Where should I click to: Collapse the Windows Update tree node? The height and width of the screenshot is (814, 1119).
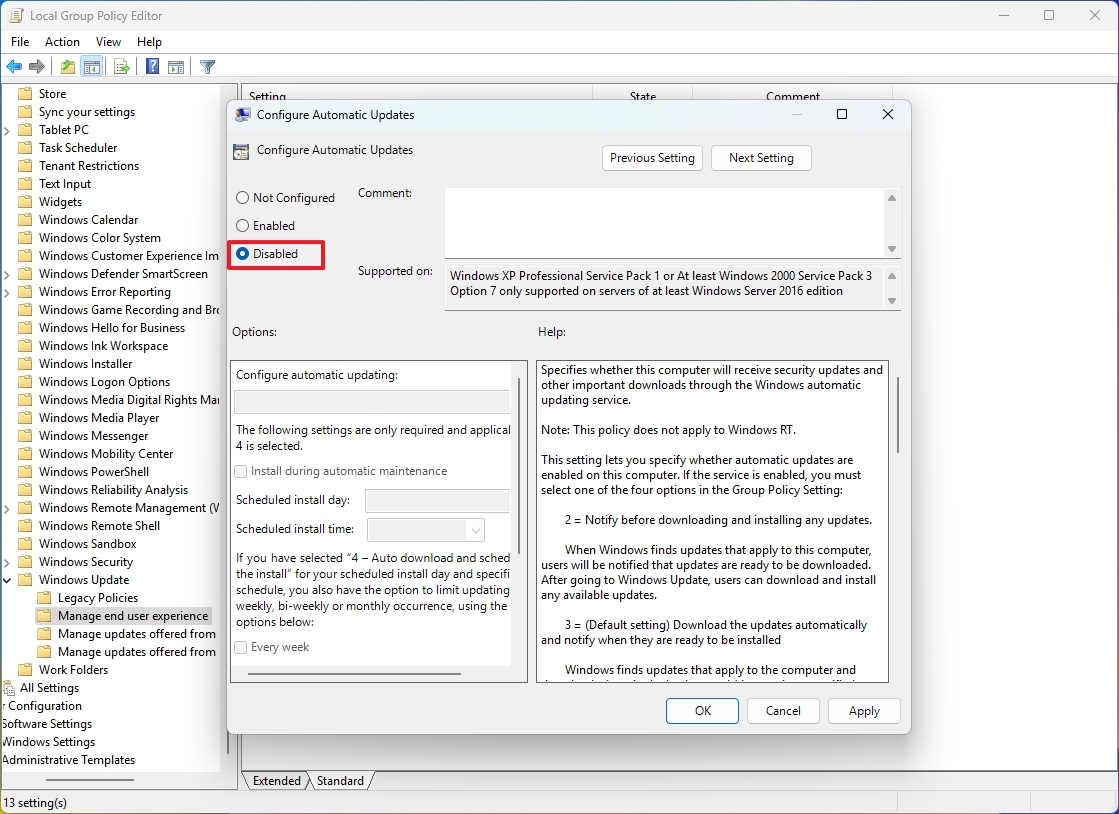[7, 580]
